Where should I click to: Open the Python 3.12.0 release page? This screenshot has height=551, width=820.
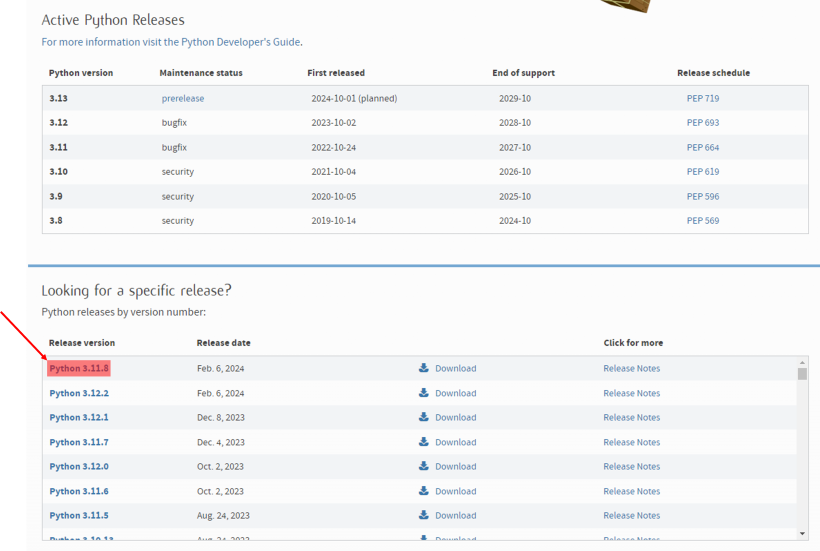pyautogui.click(x=79, y=466)
